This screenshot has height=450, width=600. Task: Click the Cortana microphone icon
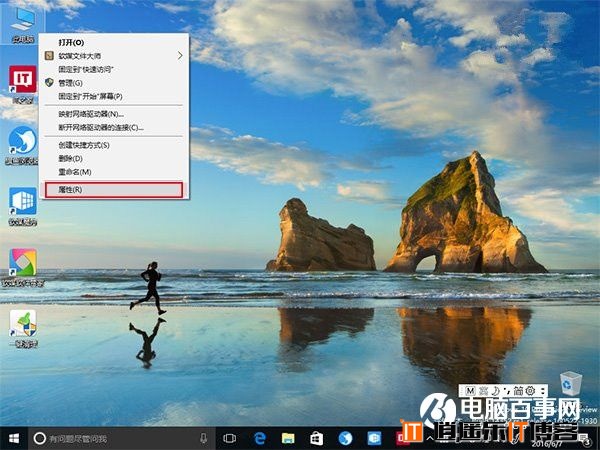point(204,438)
